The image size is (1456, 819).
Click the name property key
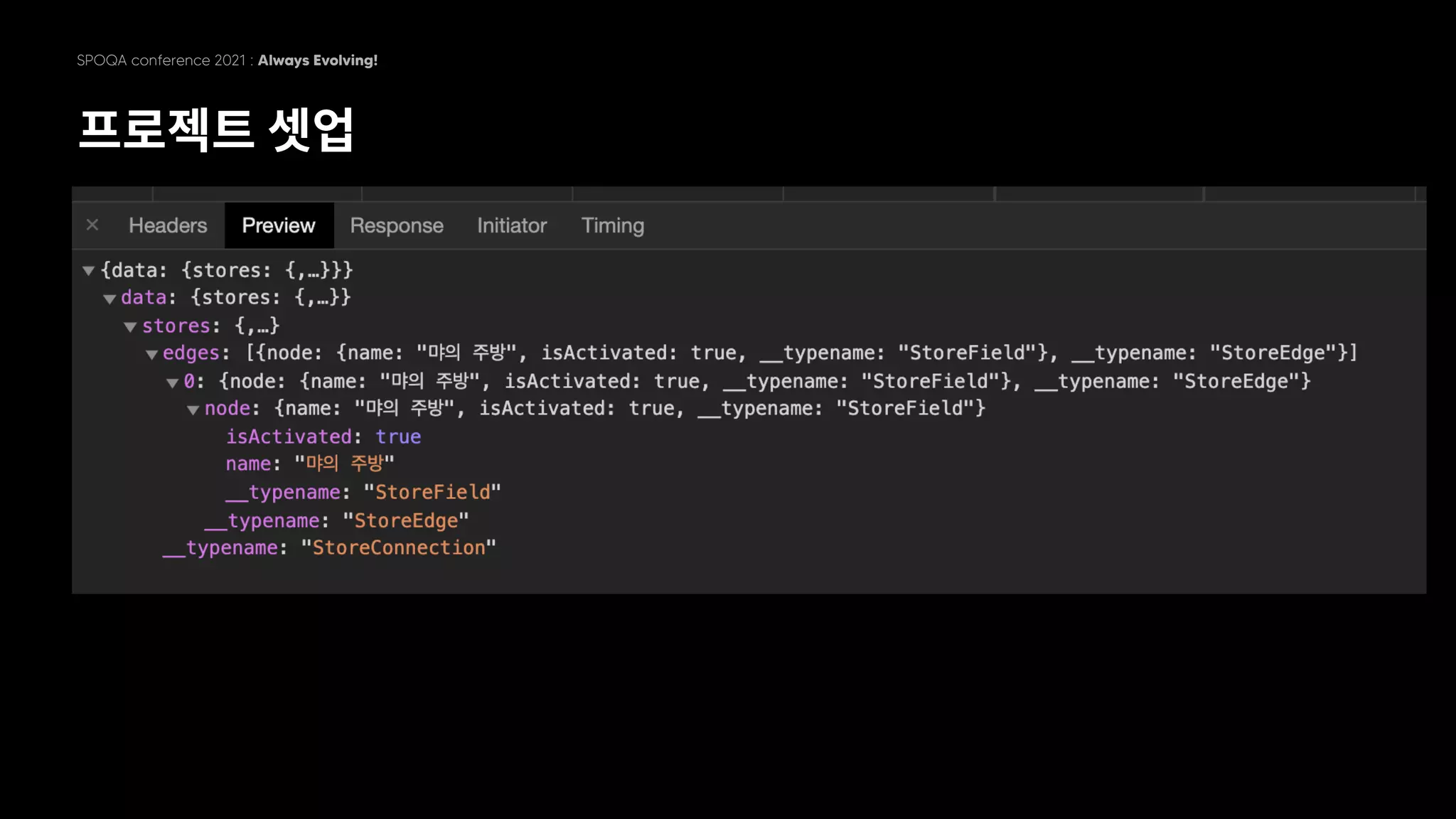point(248,464)
